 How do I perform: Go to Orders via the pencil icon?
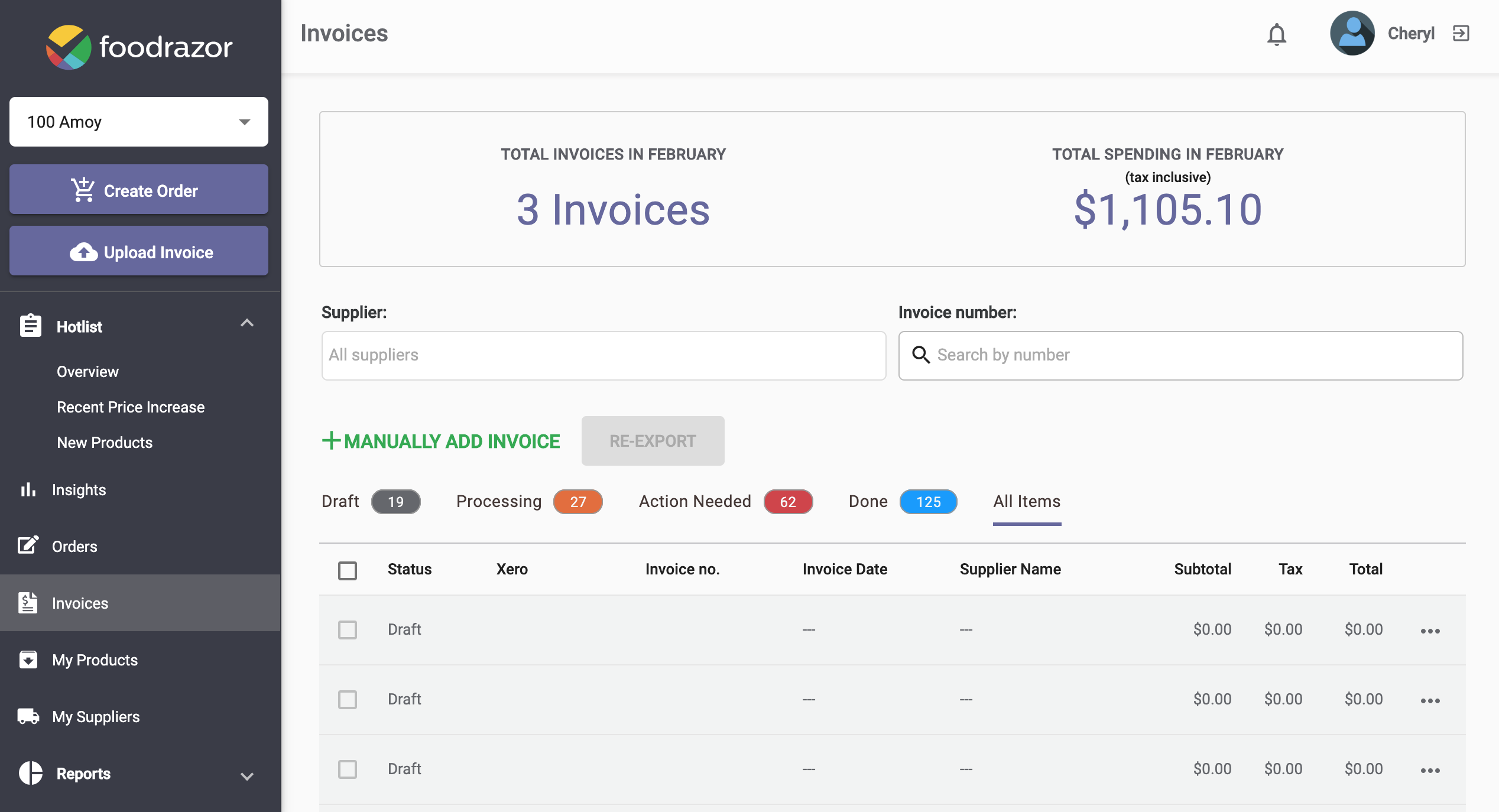point(28,545)
